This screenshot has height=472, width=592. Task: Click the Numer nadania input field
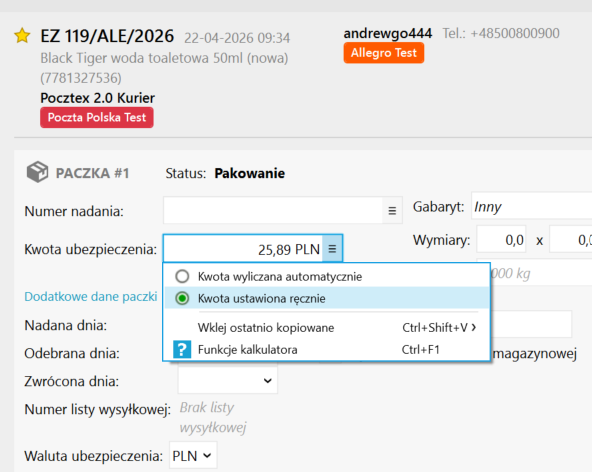[273, 210]
